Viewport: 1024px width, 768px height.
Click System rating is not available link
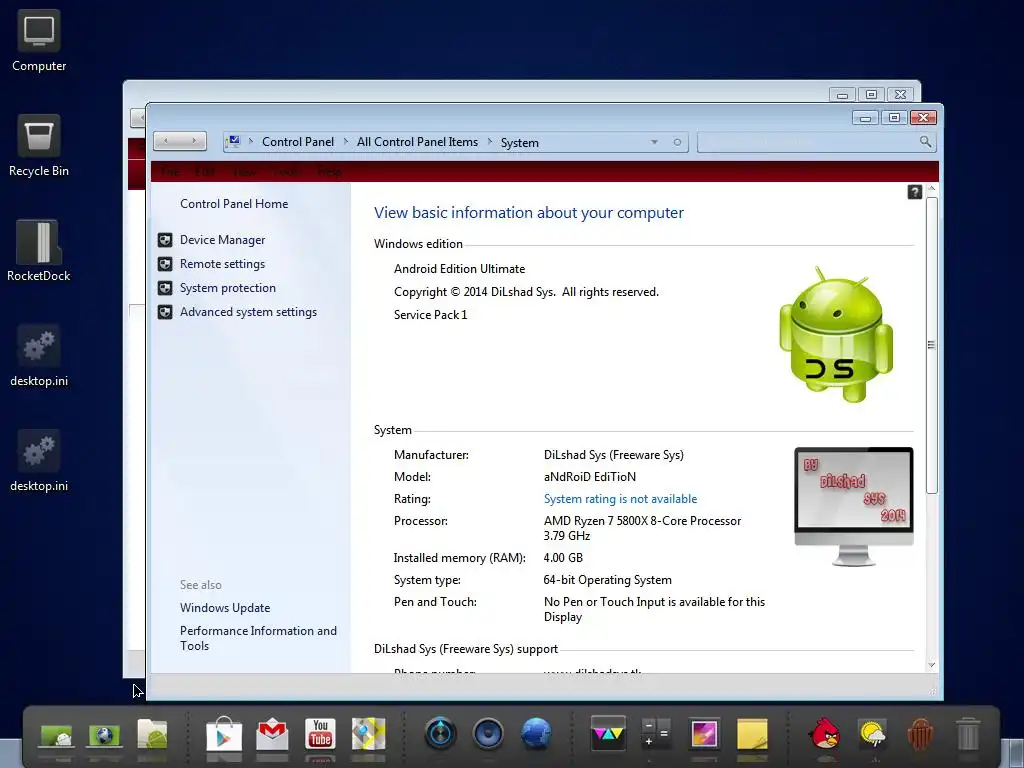pyautogui.click(x=620, y=499)
